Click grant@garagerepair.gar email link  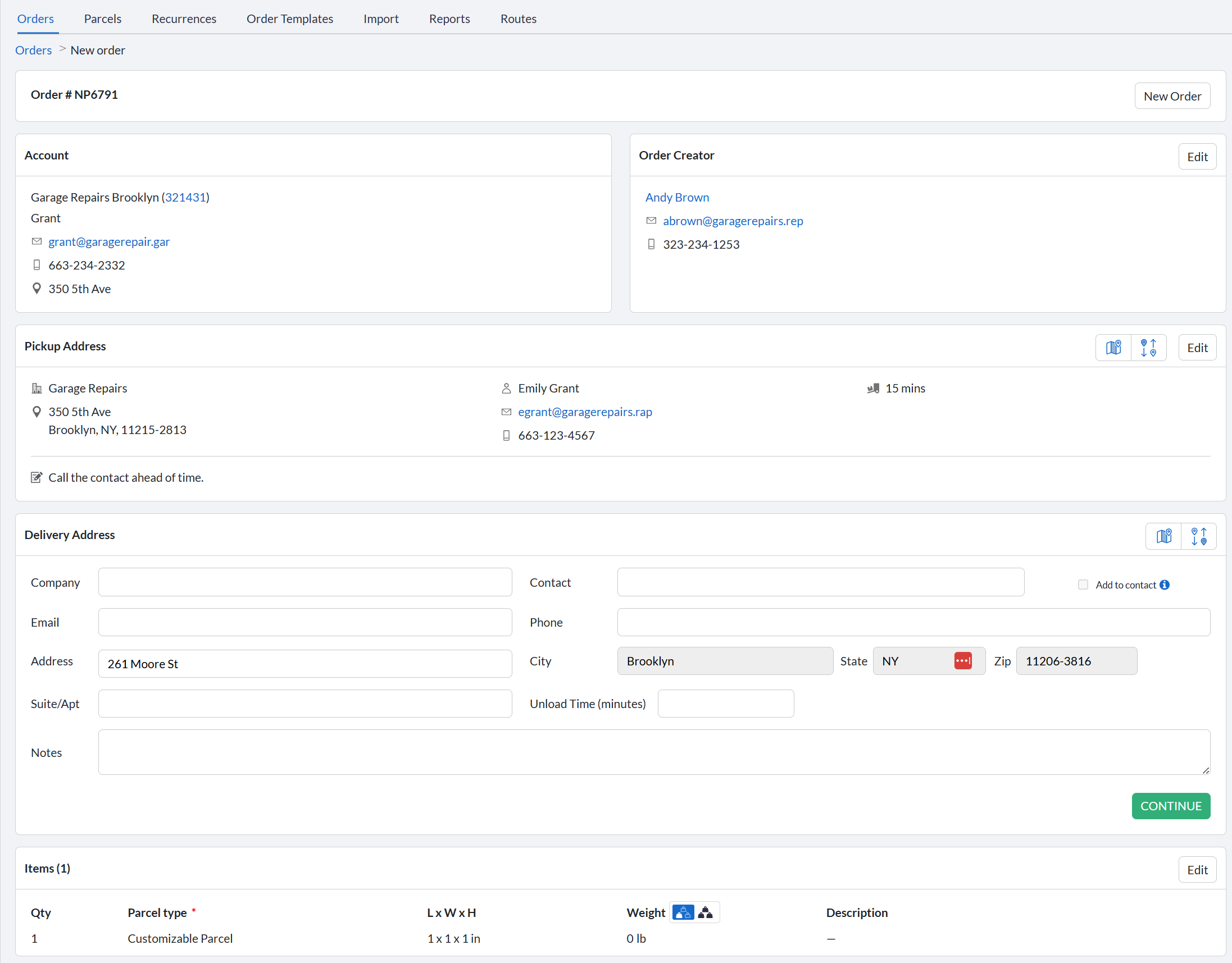(x=109, y=241)
